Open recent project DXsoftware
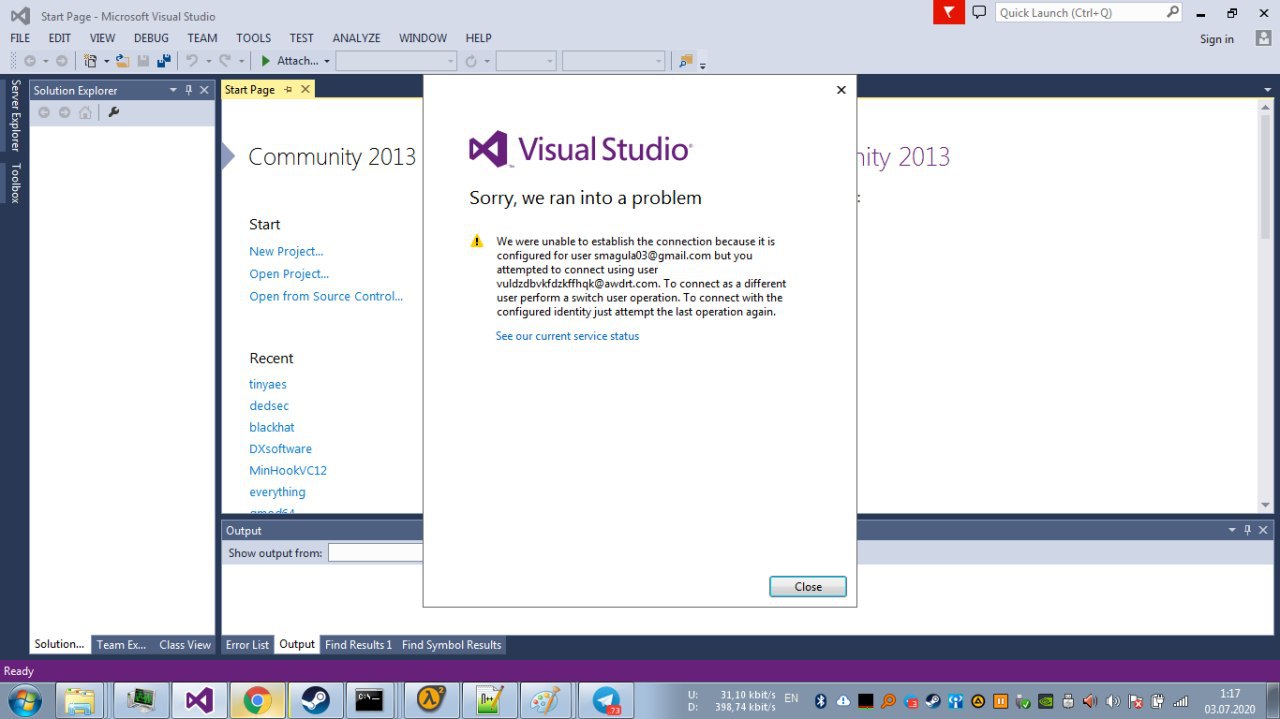This screenshot has height=719, width=1280. 280,449
